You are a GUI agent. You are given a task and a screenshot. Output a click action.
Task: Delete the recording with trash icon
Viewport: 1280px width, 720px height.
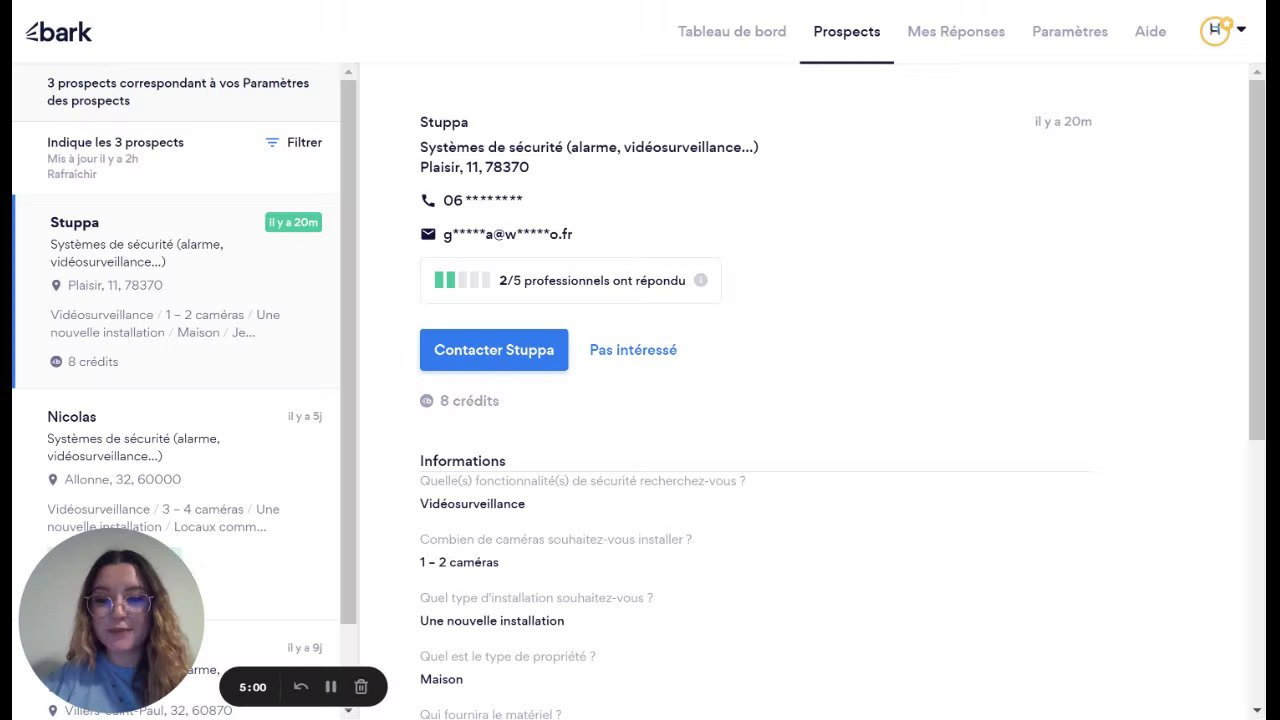pyautogui.click(x=361, y=687)
